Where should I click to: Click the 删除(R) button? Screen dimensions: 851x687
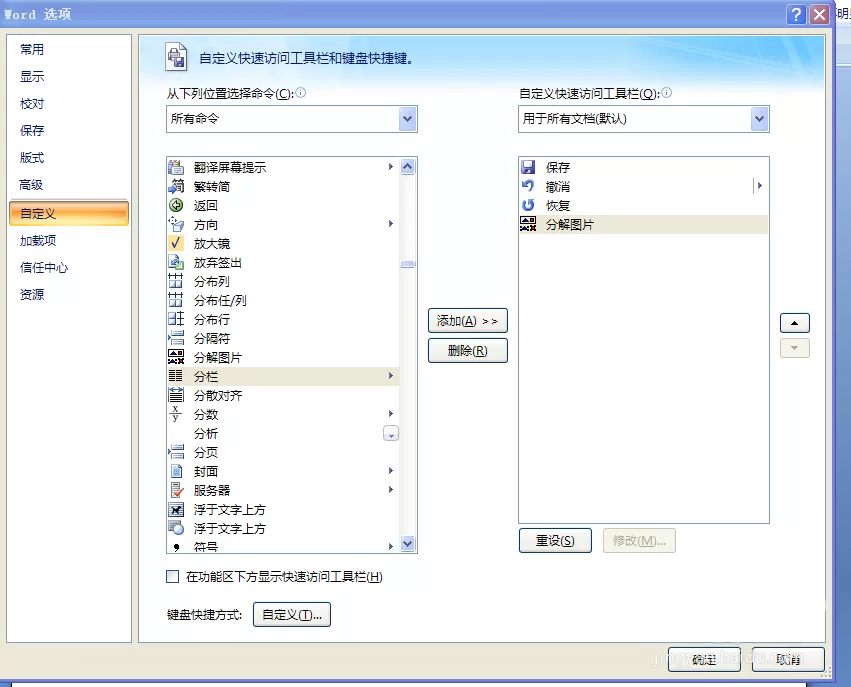(x=468, y=351)
